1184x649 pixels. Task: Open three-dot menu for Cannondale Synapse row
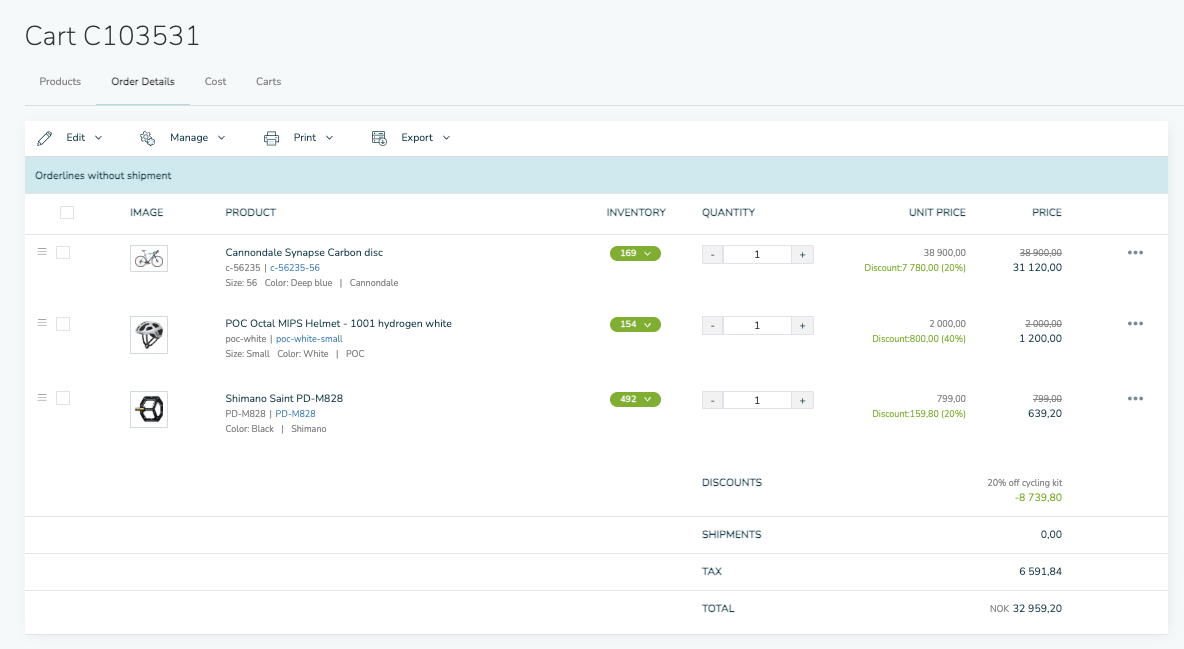tap(1135, 253)
